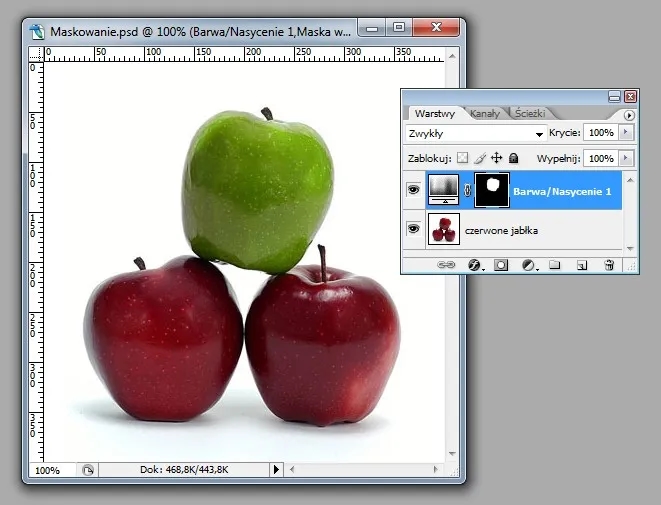
Task: Toggle lock position move icon
Action: [497, 158]
